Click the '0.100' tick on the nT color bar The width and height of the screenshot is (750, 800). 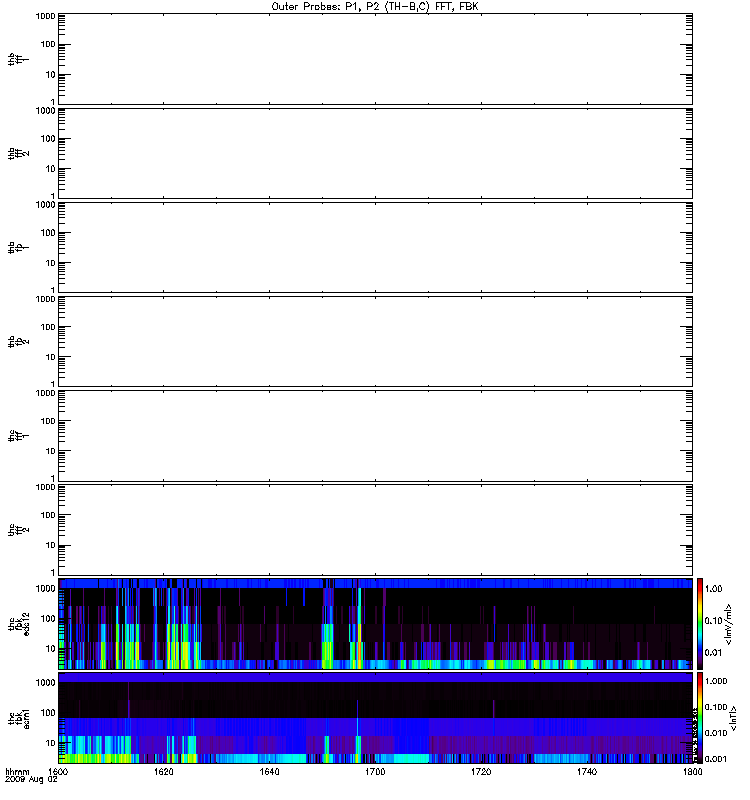point(716,707)
